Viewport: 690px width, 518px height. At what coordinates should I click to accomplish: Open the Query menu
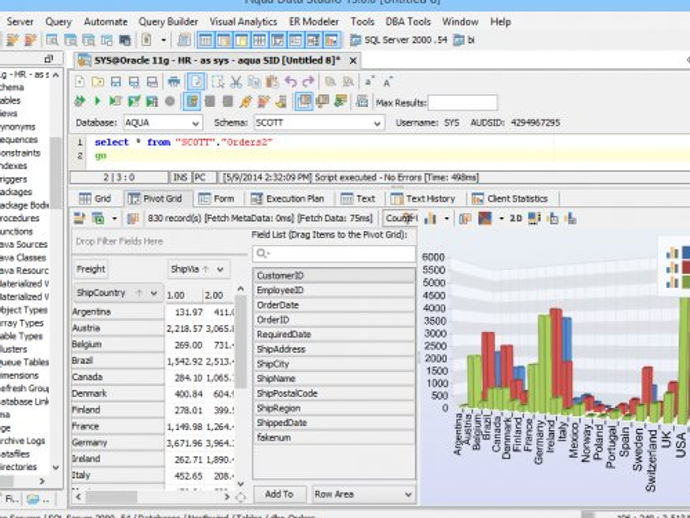coord(58,22)
